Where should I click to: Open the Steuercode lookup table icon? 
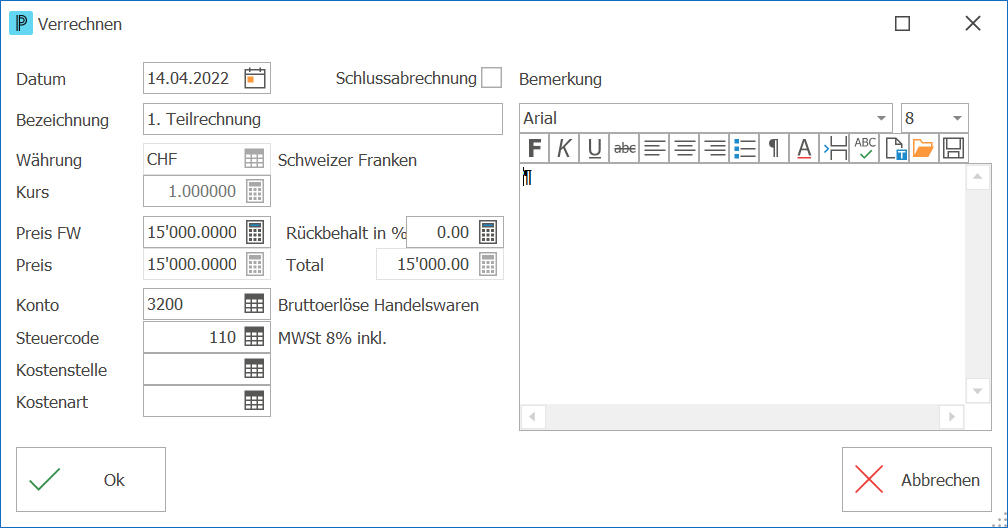coord(254,337)
